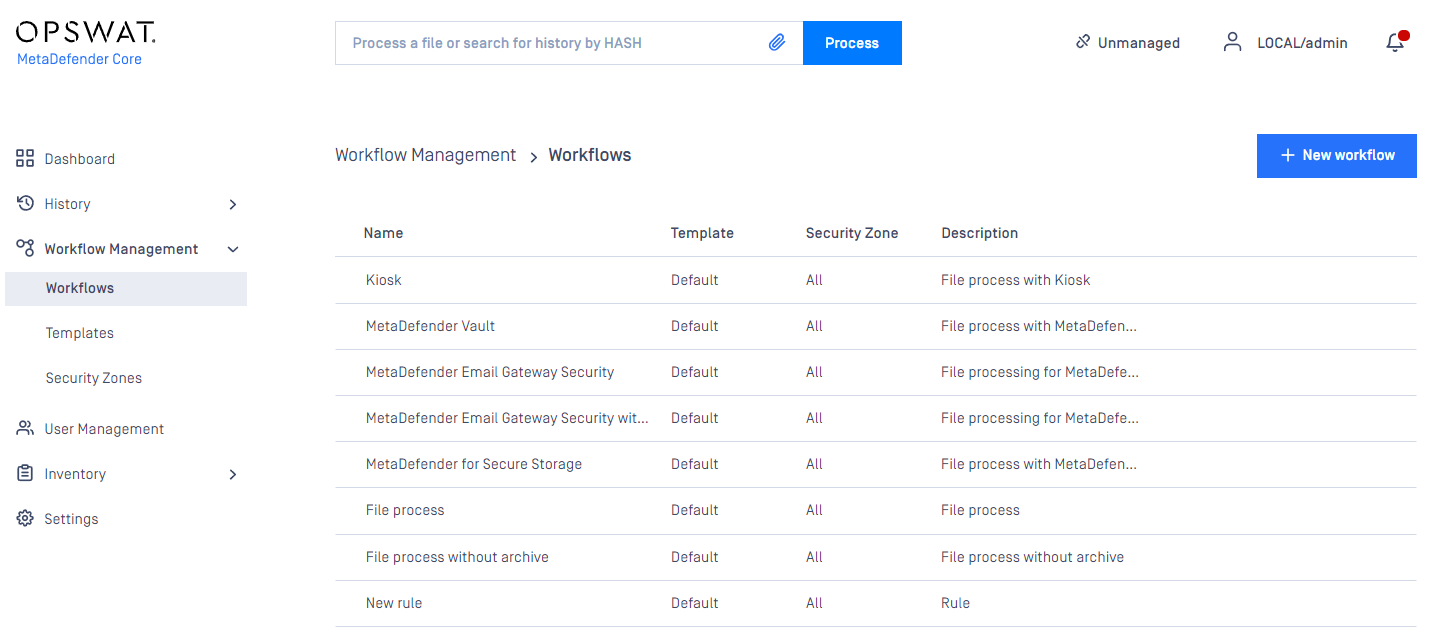Go to User Management
Viewport: 1429px width, 642px height.
click(104, 429)
